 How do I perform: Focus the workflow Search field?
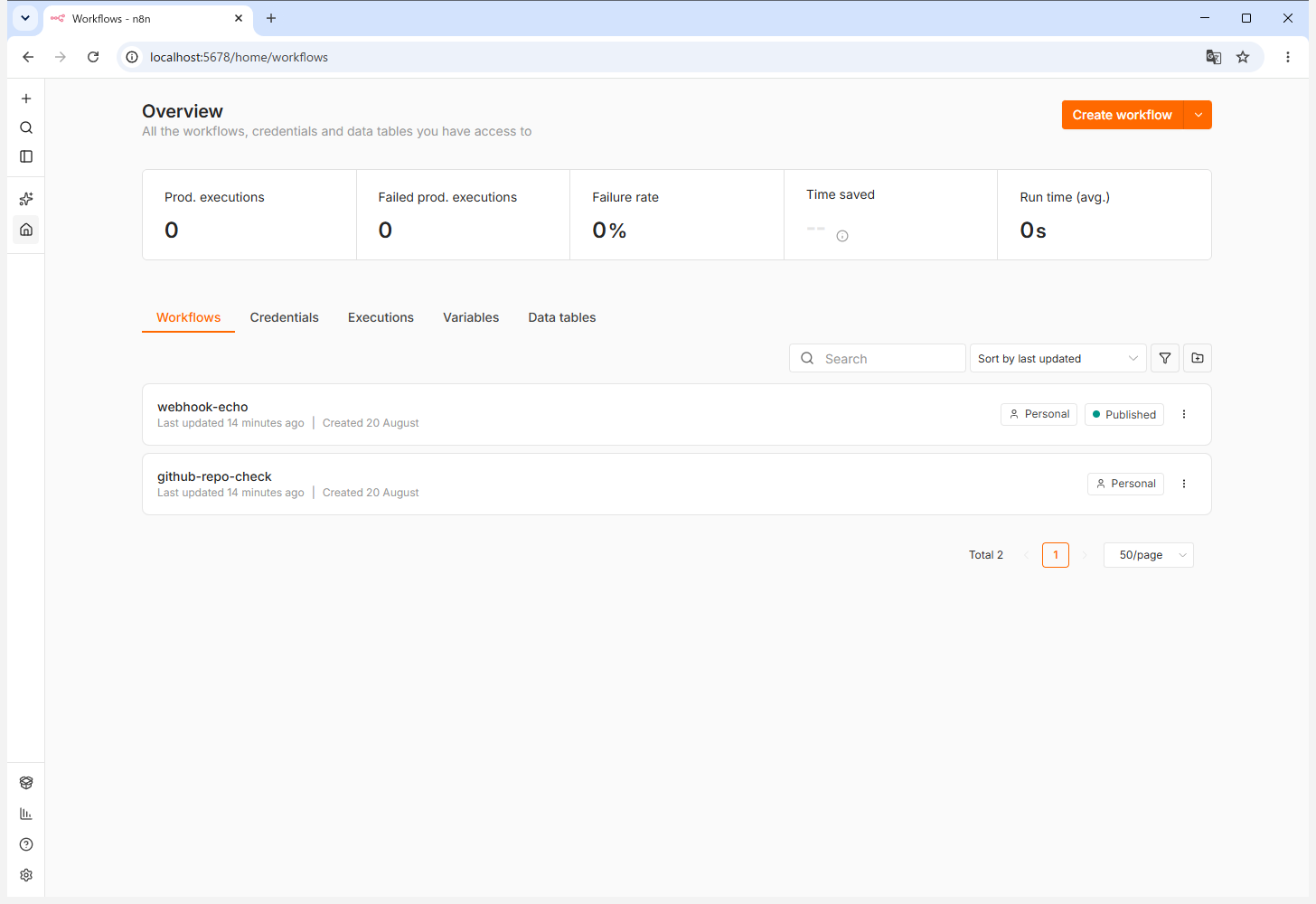coord(878,359)
